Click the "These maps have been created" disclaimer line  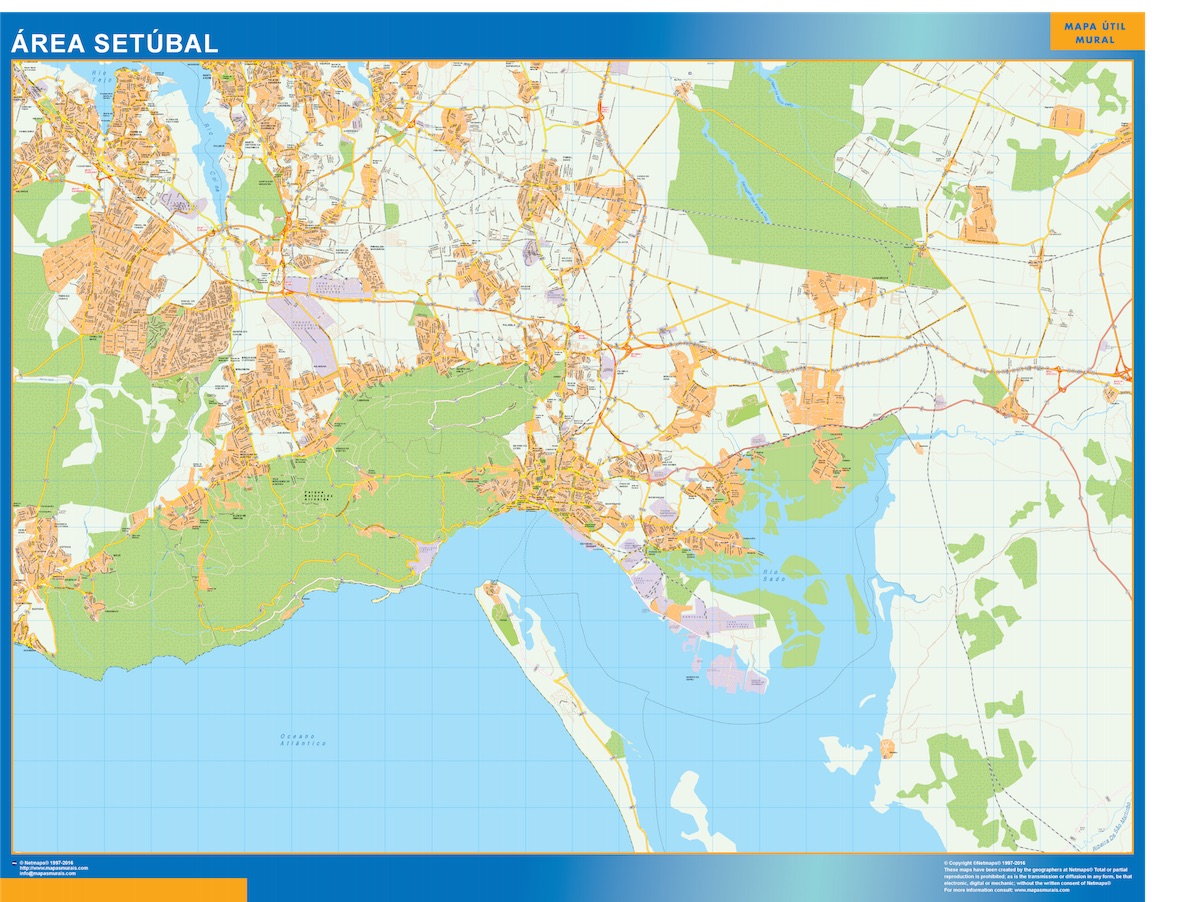[1037, 869]
